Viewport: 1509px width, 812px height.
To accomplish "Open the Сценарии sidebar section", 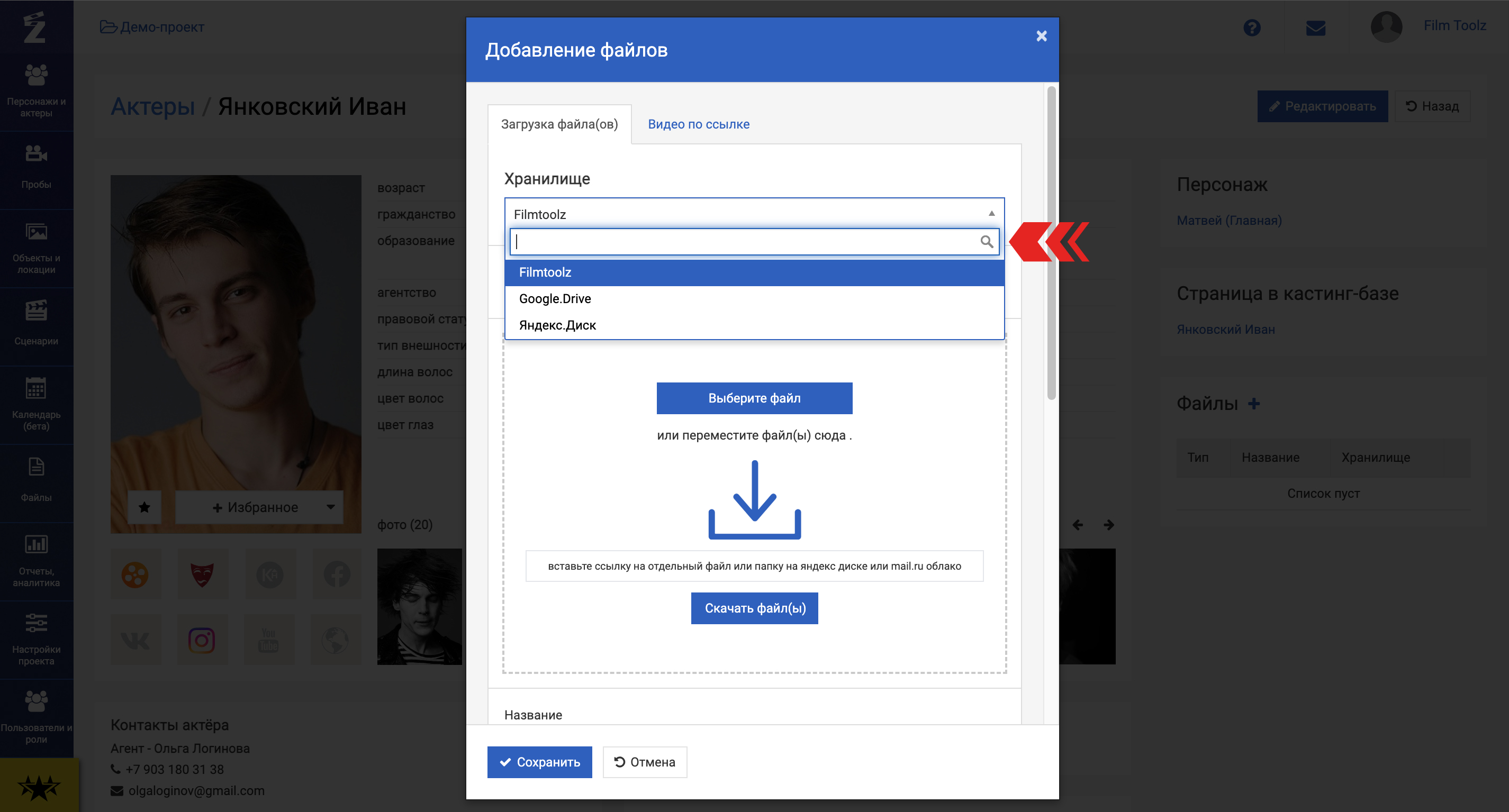I will tap(37, 325).
